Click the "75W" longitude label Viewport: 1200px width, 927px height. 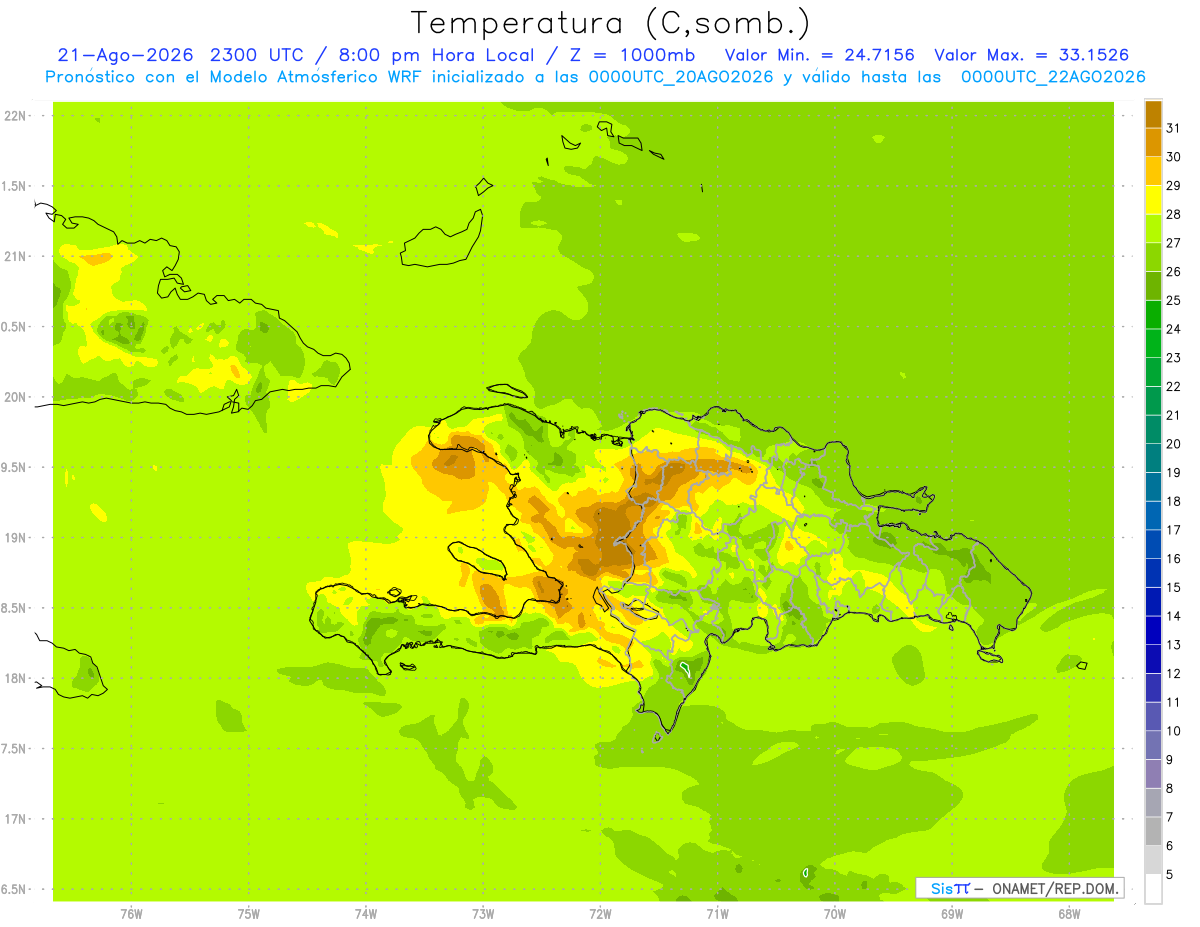pyautogui.click(x=249, y=913)
